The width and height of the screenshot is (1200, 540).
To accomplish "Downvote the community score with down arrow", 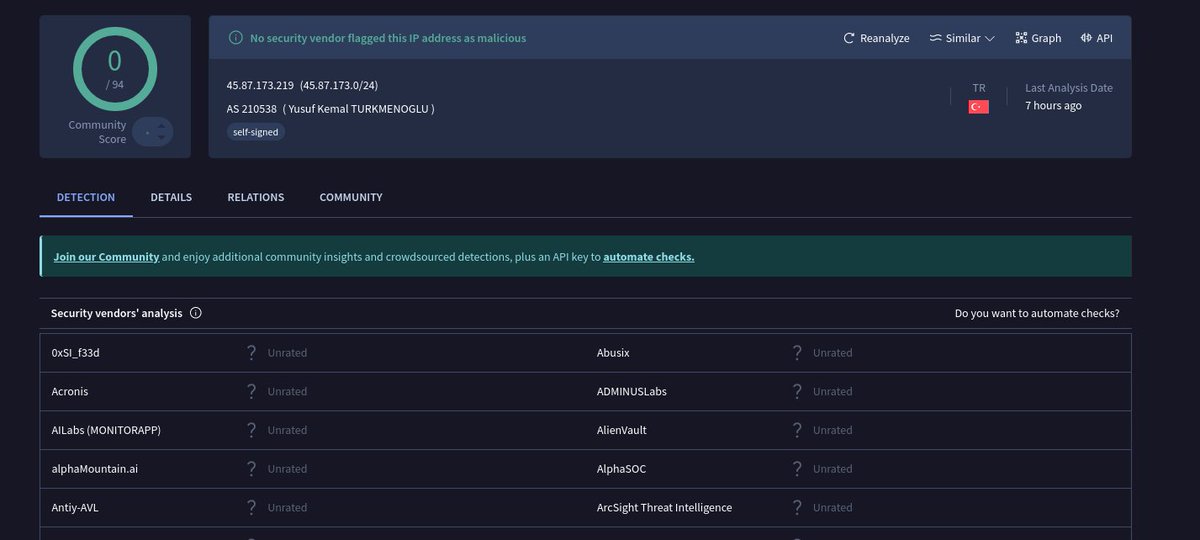I will coord(163,139).
